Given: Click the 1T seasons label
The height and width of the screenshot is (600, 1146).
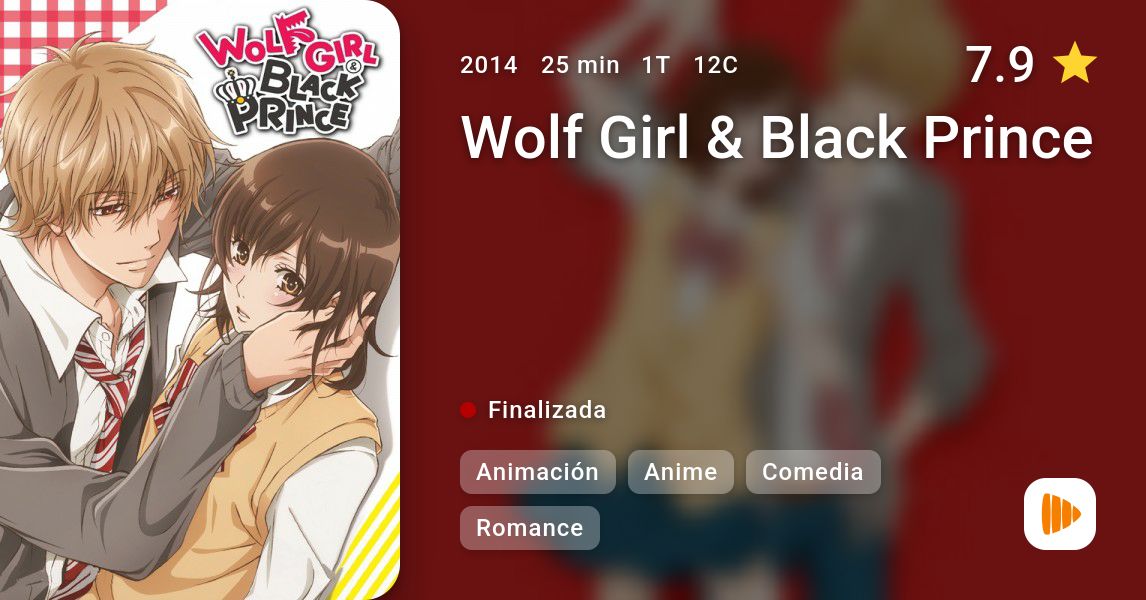Looking at the screenshot, I should (x=656, y=65).
